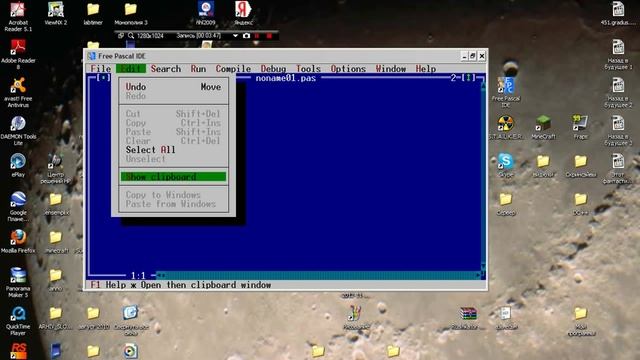This screenshot has width=640, height=360.
Task: Pause recording with red pause button
Action: (257, 36)
